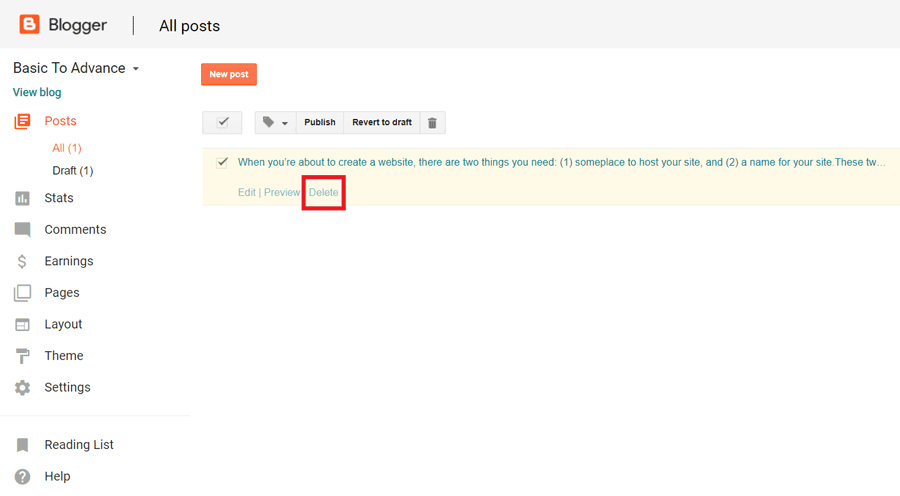Open the label tag dropdown
This screenshot has height=496, width=900.
coord(275,123)
